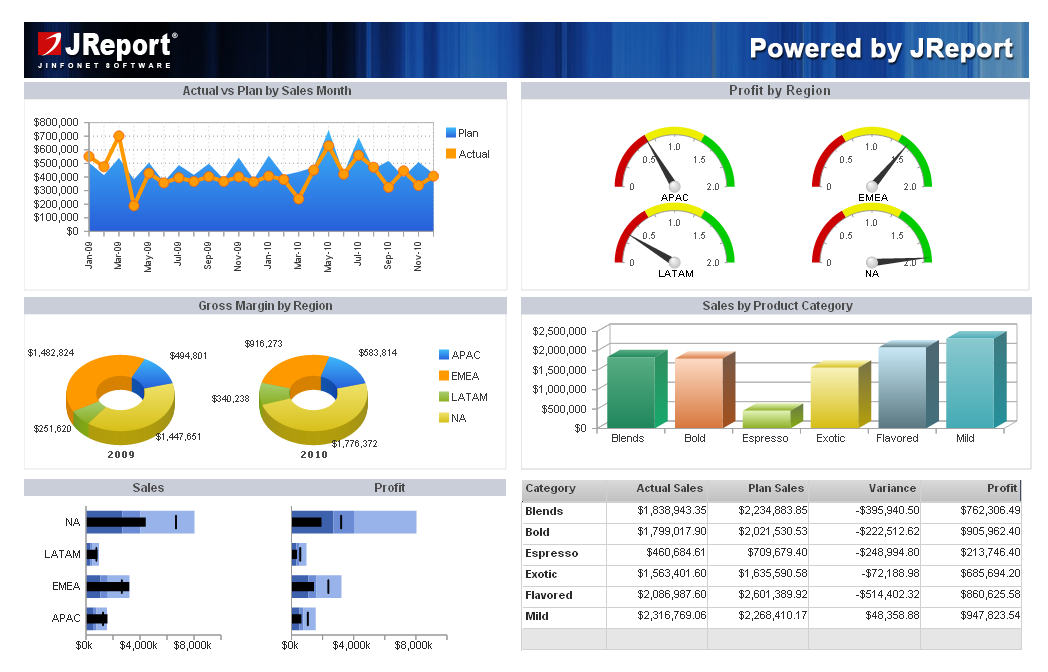Click the May-10 axis label
This screenshot has width=1048, height=672.
click(328, 257)
